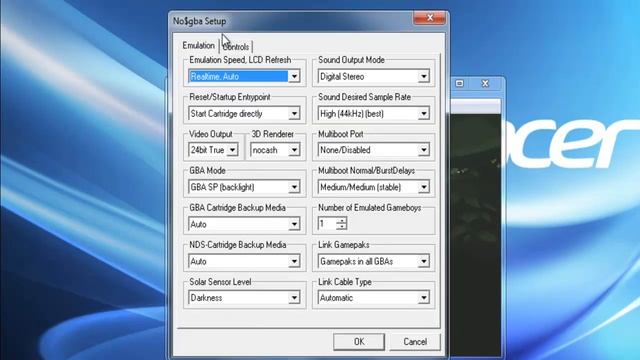Click the Emulated Gameboys number field

click(327, 224)
